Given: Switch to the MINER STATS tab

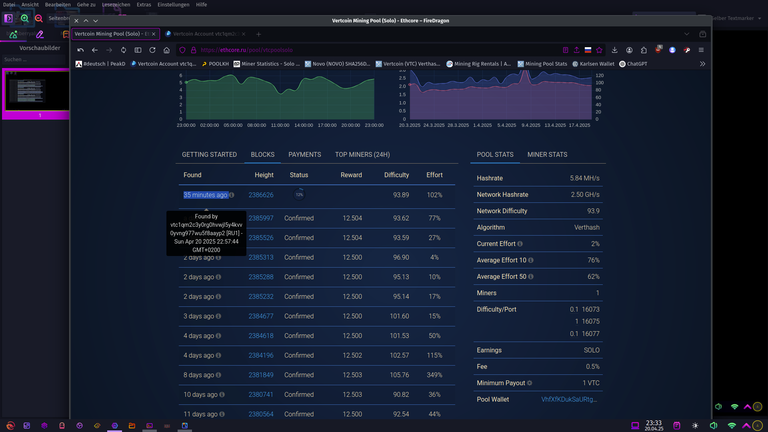Looking at the screenshot, I should [x=547, y=155].
